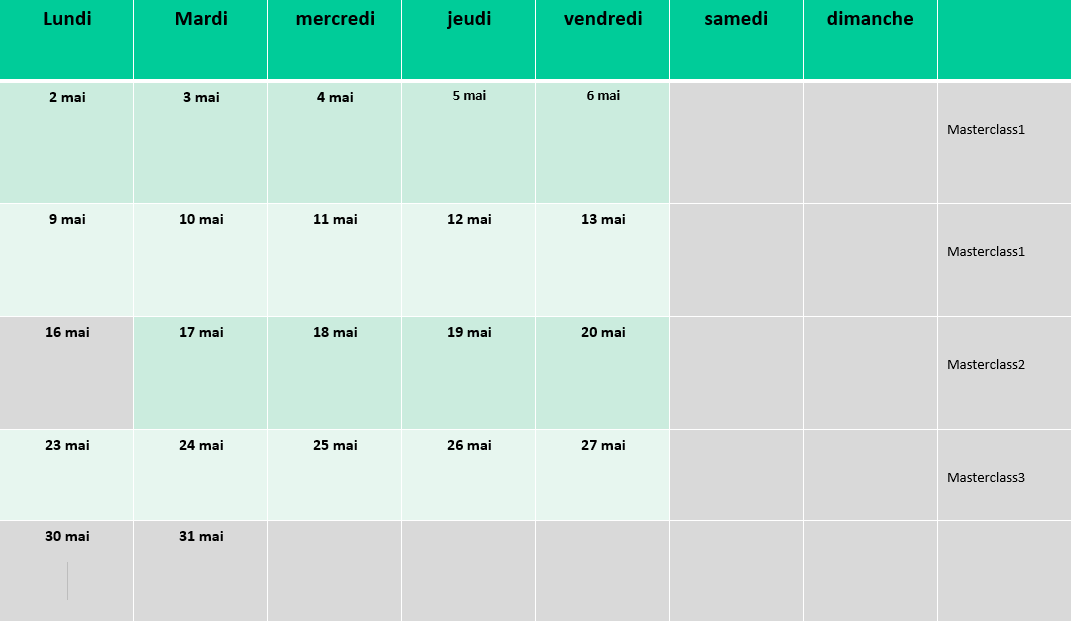Click the 27 mai cell
The width and height of the screenshot is (1071, 622).
coord(602,475)
